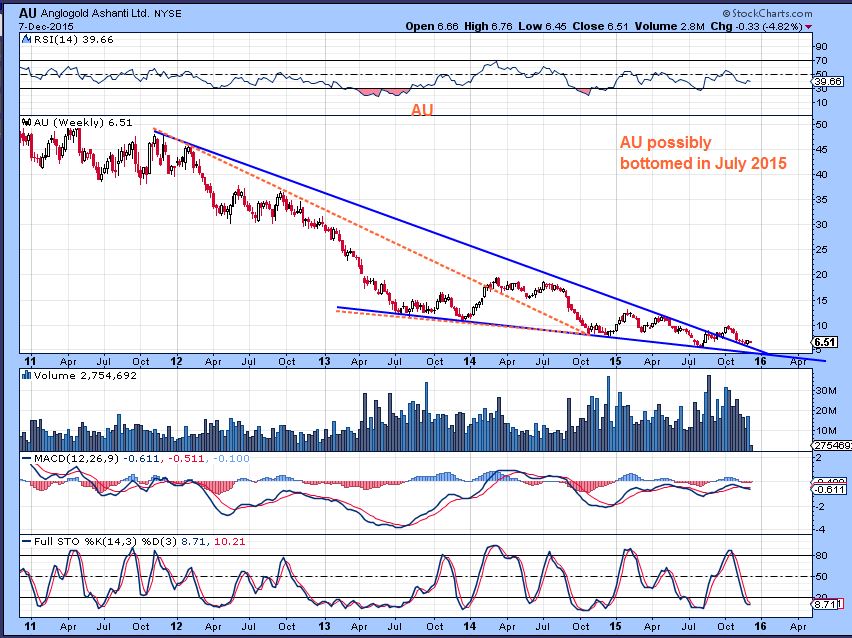Viewport: 852px width, 638px height.
Task: Click the orange 'AU' label above price panel
Action: click(422, 110)
